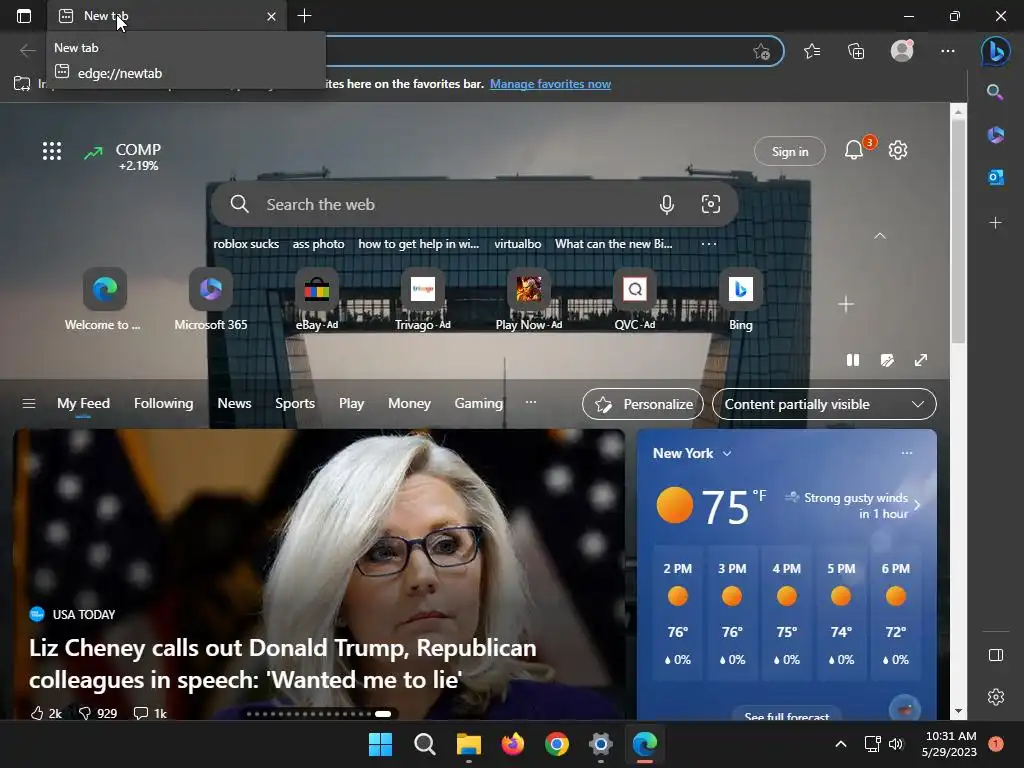Viewport: 1024px width, 768px height.
Task: Collapse the quick links section
Action: pyautogui.click(x=880, y=236)
